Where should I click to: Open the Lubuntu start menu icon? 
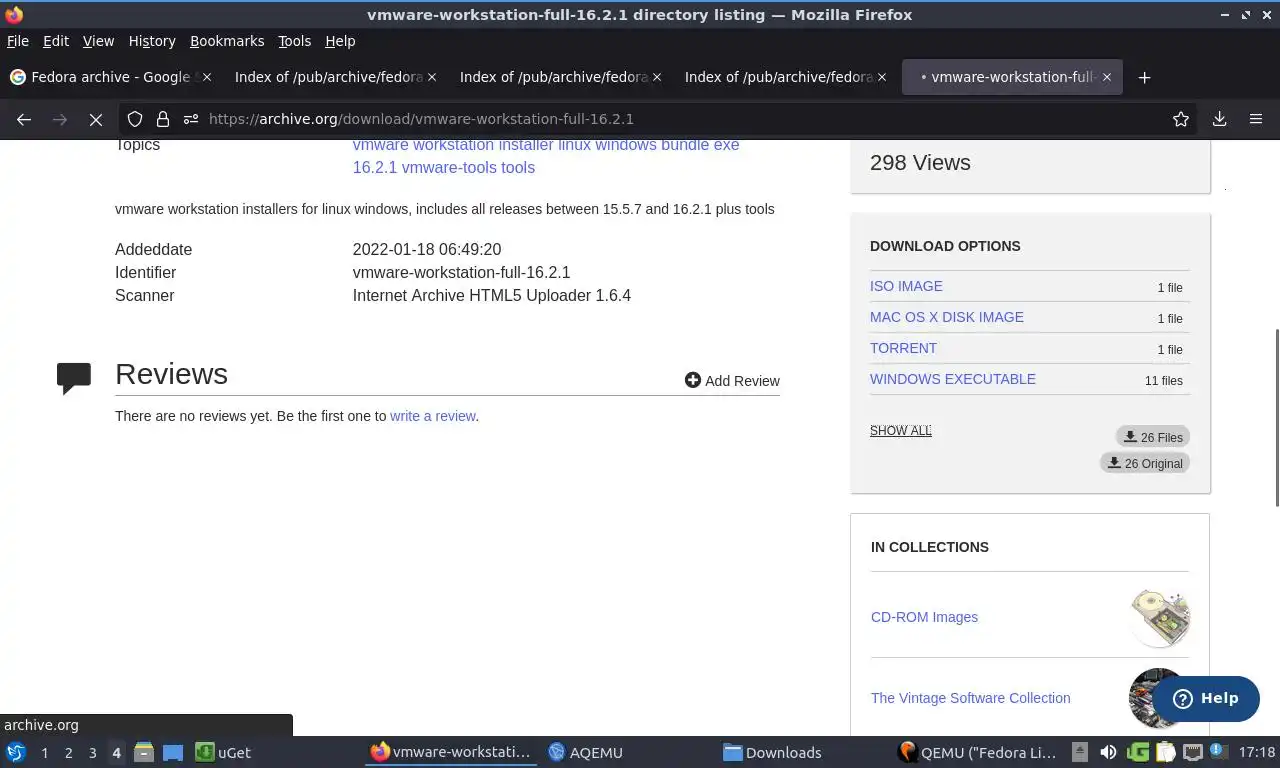[x=16, y=752]
